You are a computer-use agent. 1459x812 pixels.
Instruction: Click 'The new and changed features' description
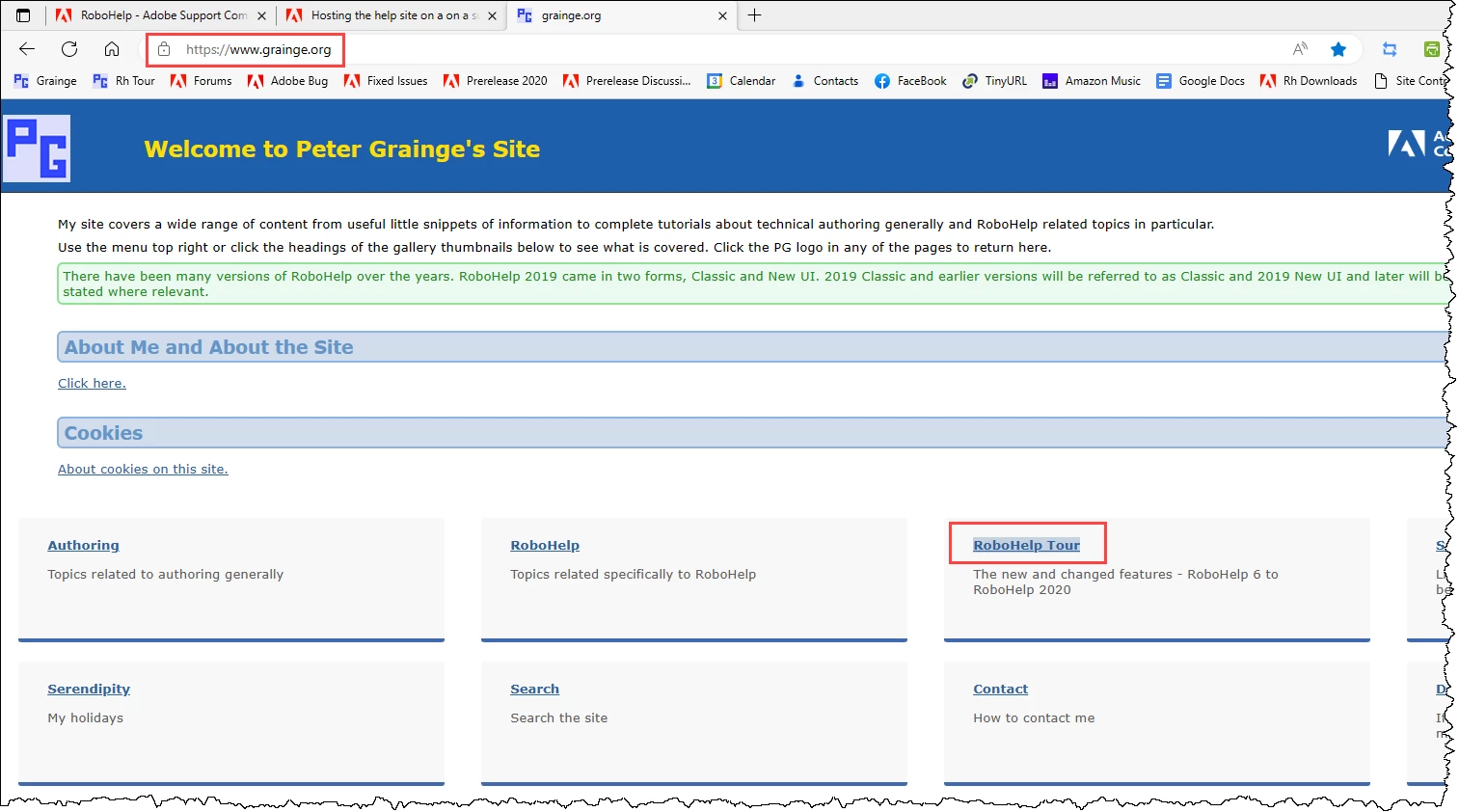click(1125, 582)
